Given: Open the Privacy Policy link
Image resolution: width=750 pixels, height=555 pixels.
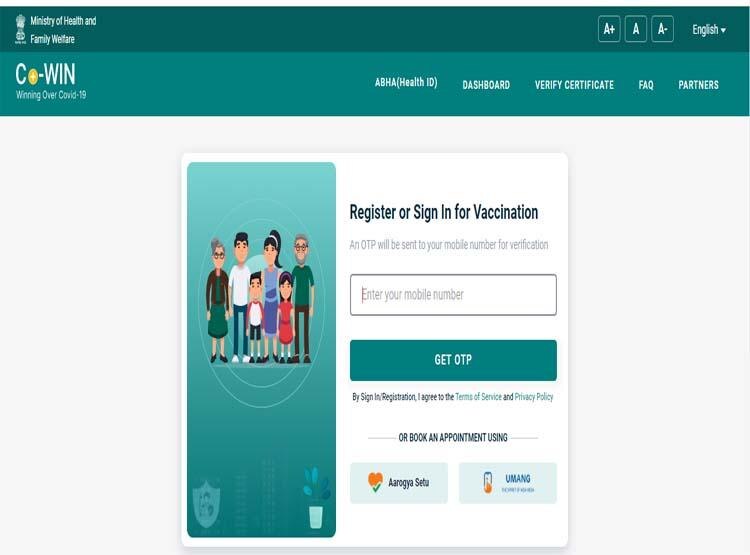Looking at the screenshot, I should (x=534, y=397).
